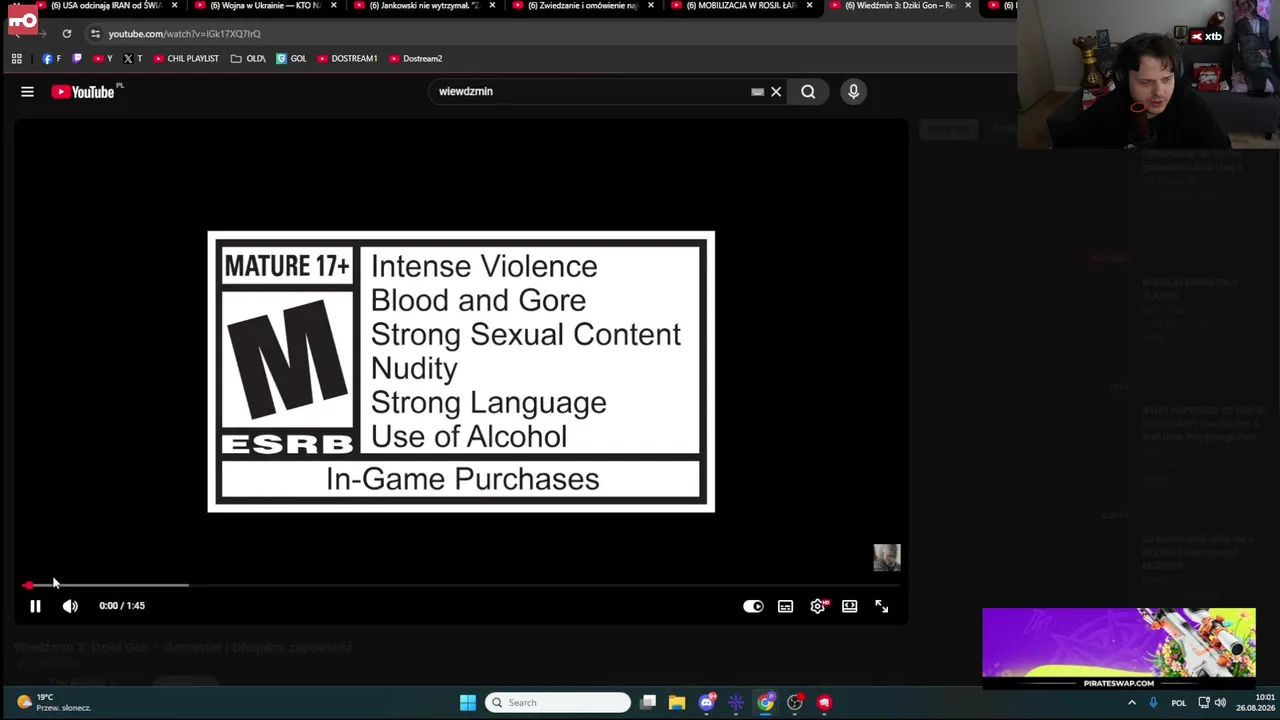Show hidden system tray icons
This screenshot has height=720, width=1280.
point(1132,703)
